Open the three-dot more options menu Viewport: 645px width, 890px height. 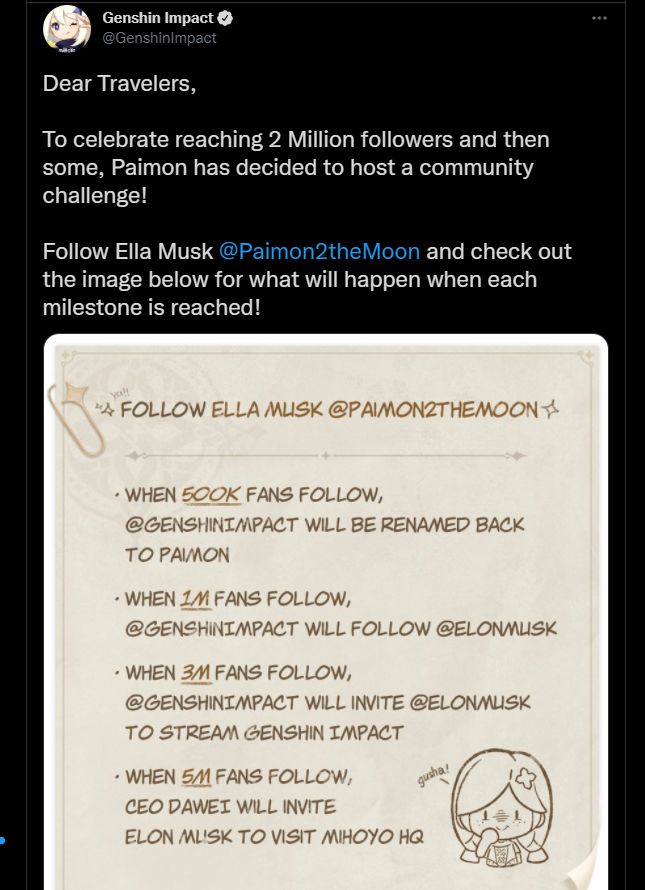point(599,18)
